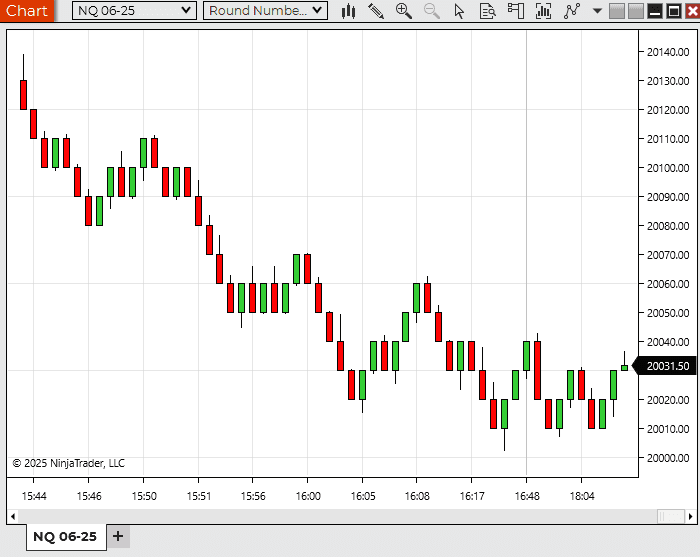700x557 pixels.
Task: Click the horizontal scrollbar thumb
Action: coord(670,516)
